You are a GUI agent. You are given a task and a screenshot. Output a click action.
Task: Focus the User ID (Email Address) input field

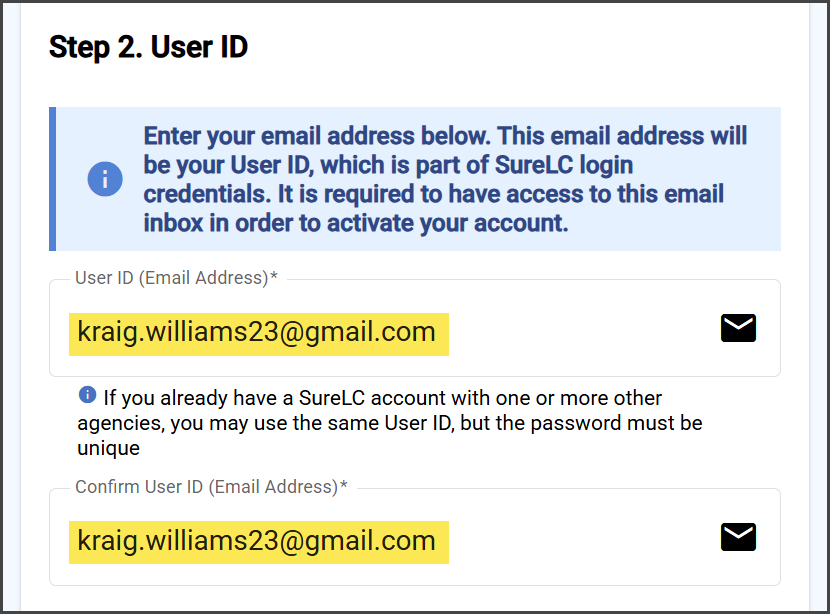(x=414, y=328)
